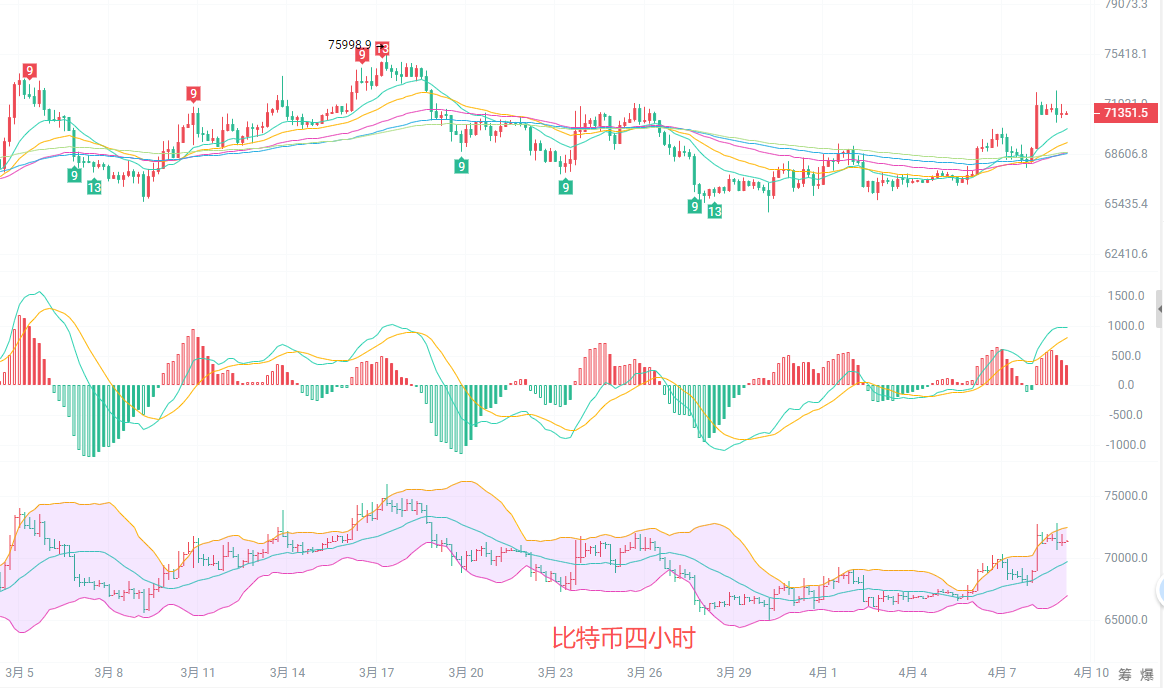Viewport: 1164px width, 688px height.
Task: Click the 75998.9 high price label
Action: pyautogui.click(x=349, y=45)
